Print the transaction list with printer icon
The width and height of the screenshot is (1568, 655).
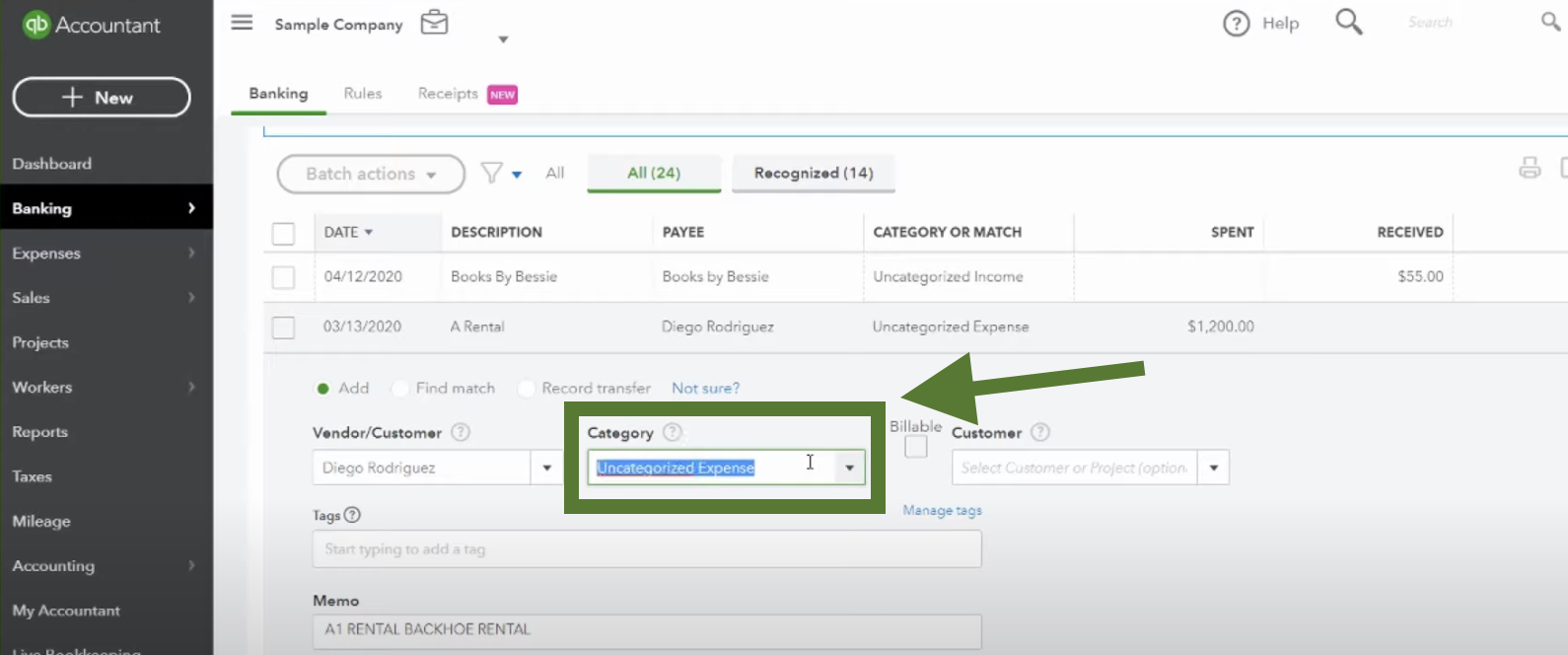[1530, 168]
